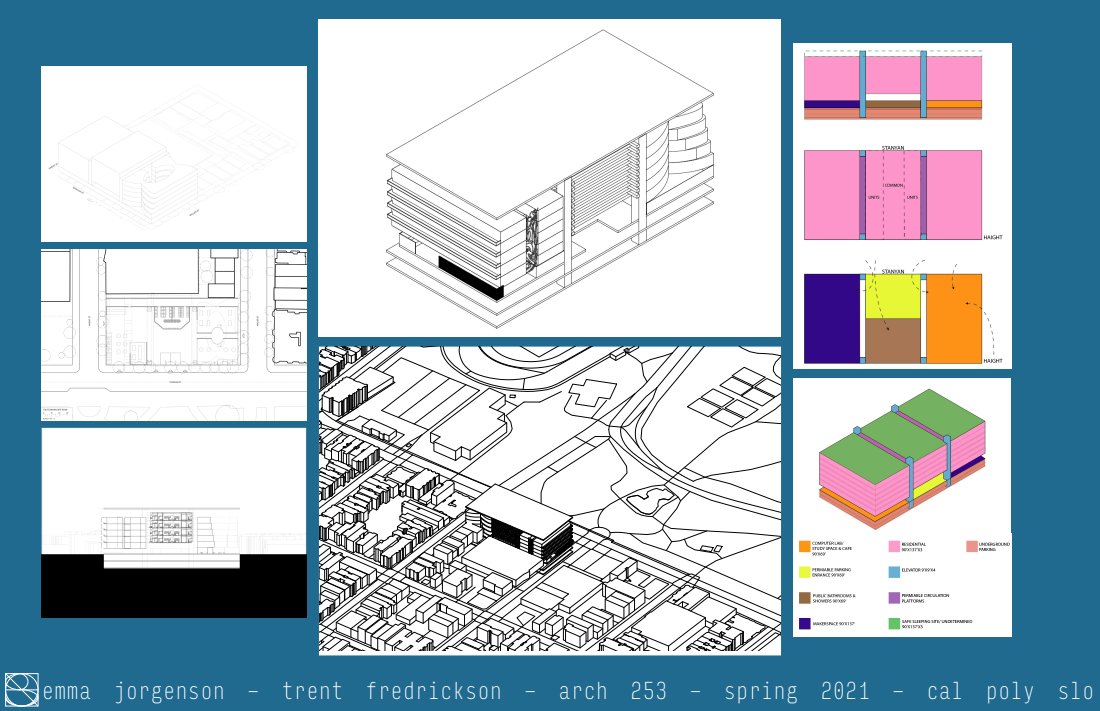Open the site plan drawing with streets

point(174,335)
